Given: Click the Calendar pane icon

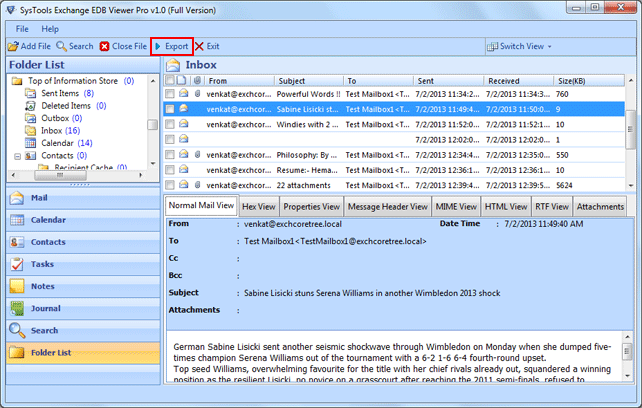Looking at the screenshot, I should [x=17, y=220].
